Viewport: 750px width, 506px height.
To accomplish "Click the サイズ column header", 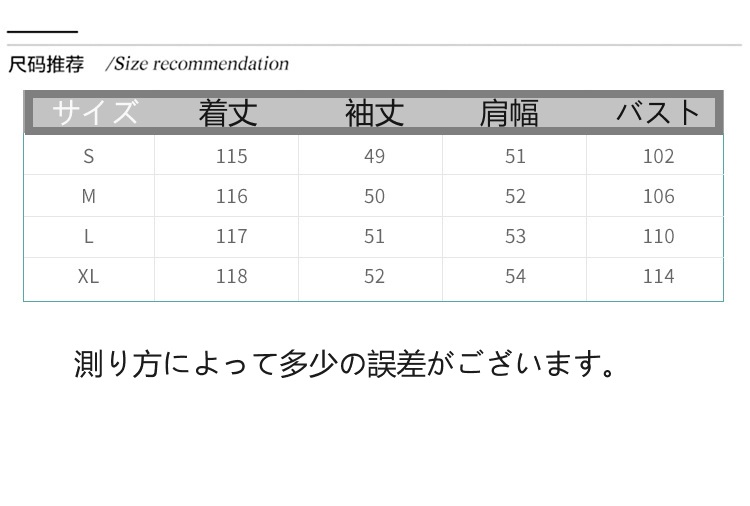I will coord(94,112).
